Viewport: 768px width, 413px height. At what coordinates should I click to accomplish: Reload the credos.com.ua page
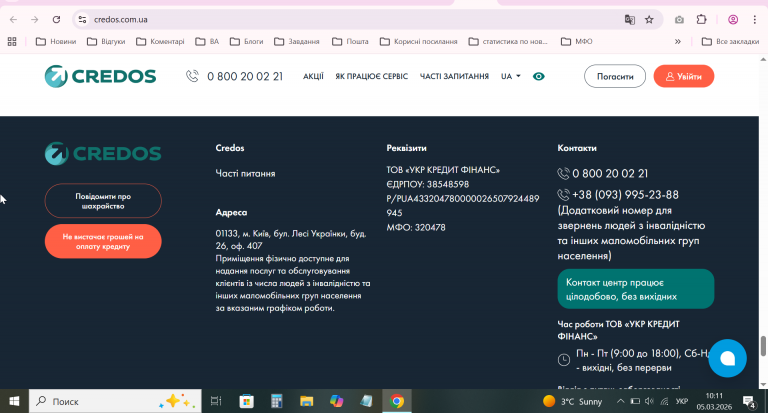tap(56, 20)
